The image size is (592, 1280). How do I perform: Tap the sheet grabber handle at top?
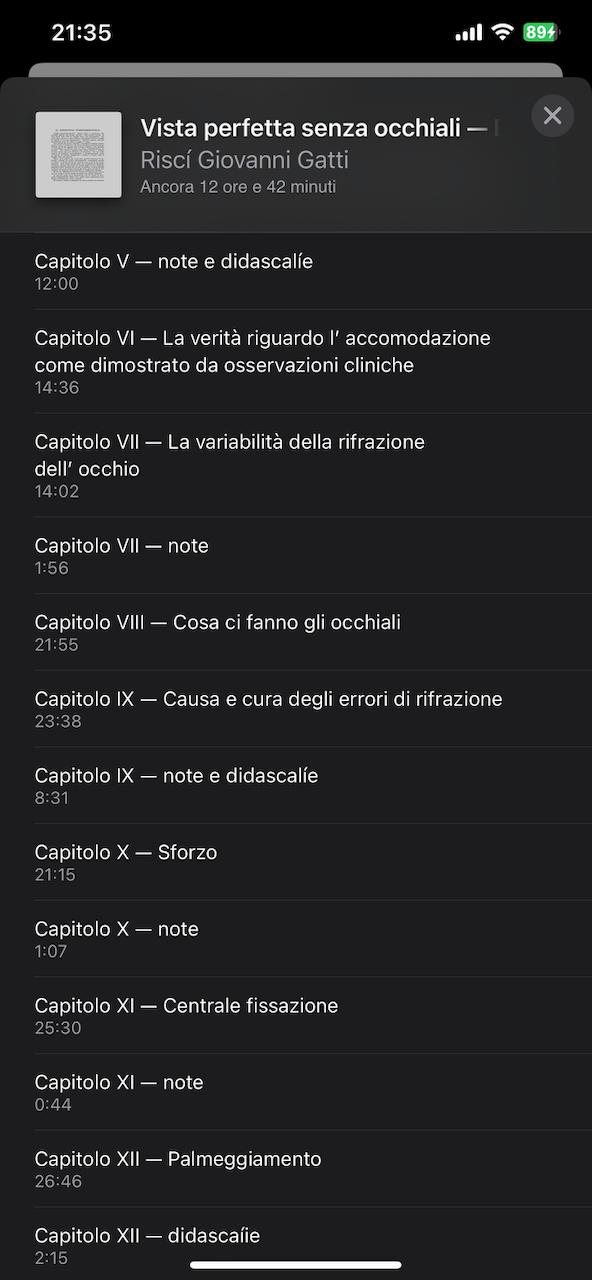click(x=296, y=66)
